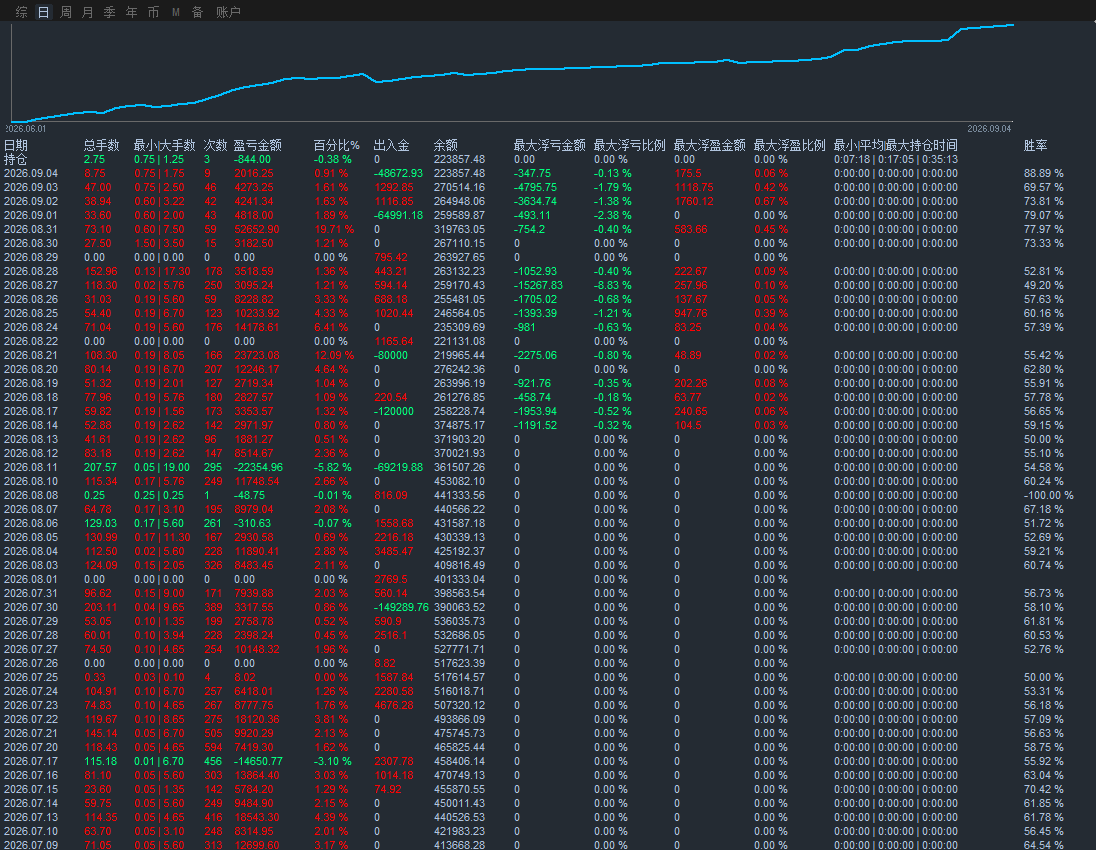
Task: Click the 536035.73 balance cell
Action: [459, 621]
